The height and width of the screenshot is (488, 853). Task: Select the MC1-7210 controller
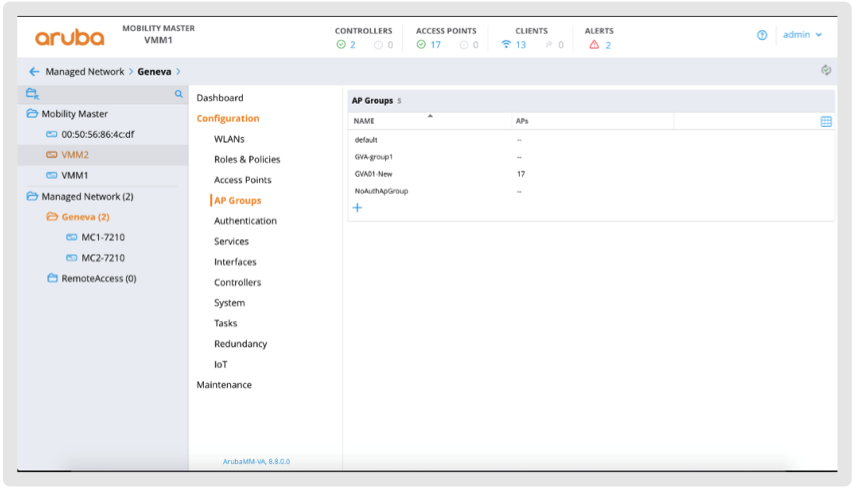click(102, 238)
